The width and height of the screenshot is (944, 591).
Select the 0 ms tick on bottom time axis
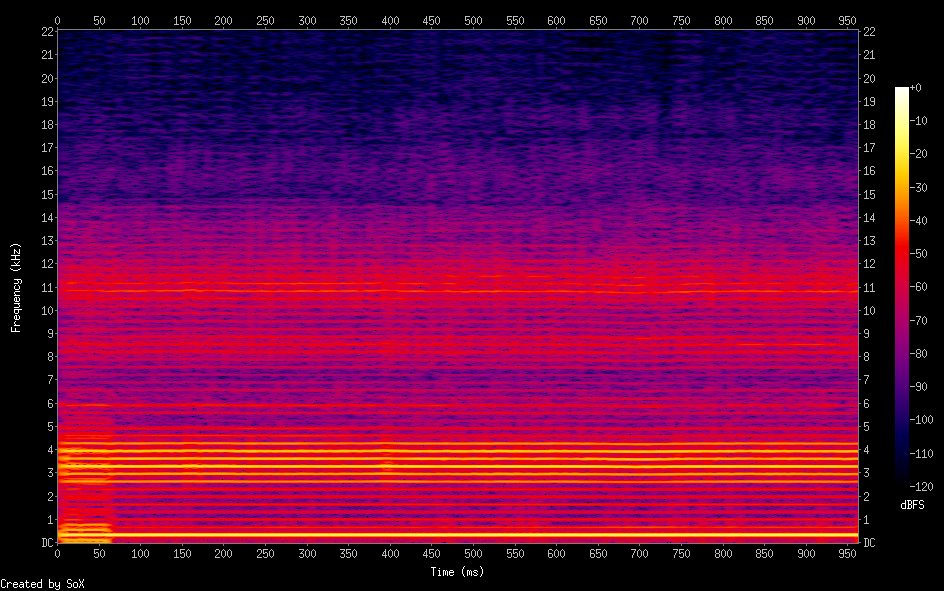click(x=58, y=553)
